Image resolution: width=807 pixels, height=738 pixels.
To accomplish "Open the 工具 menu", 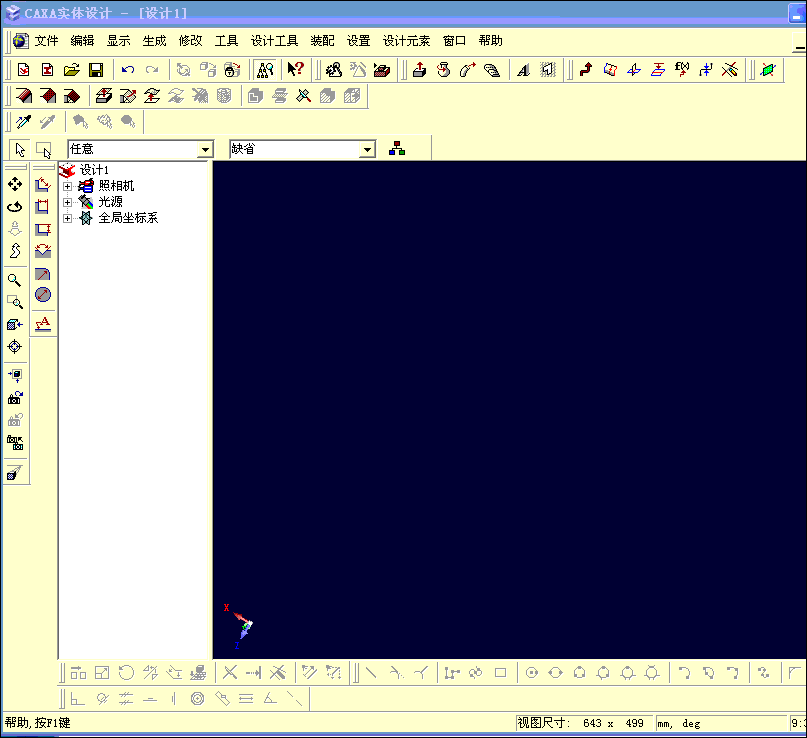I will 226,41.
